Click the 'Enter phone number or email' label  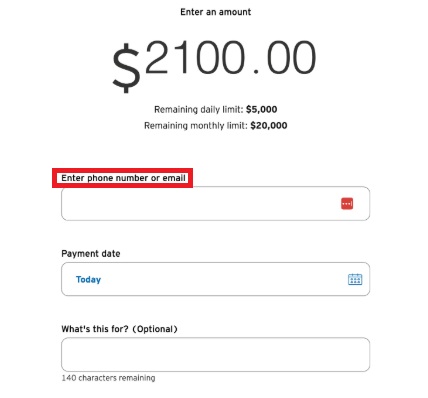(123, 178)
